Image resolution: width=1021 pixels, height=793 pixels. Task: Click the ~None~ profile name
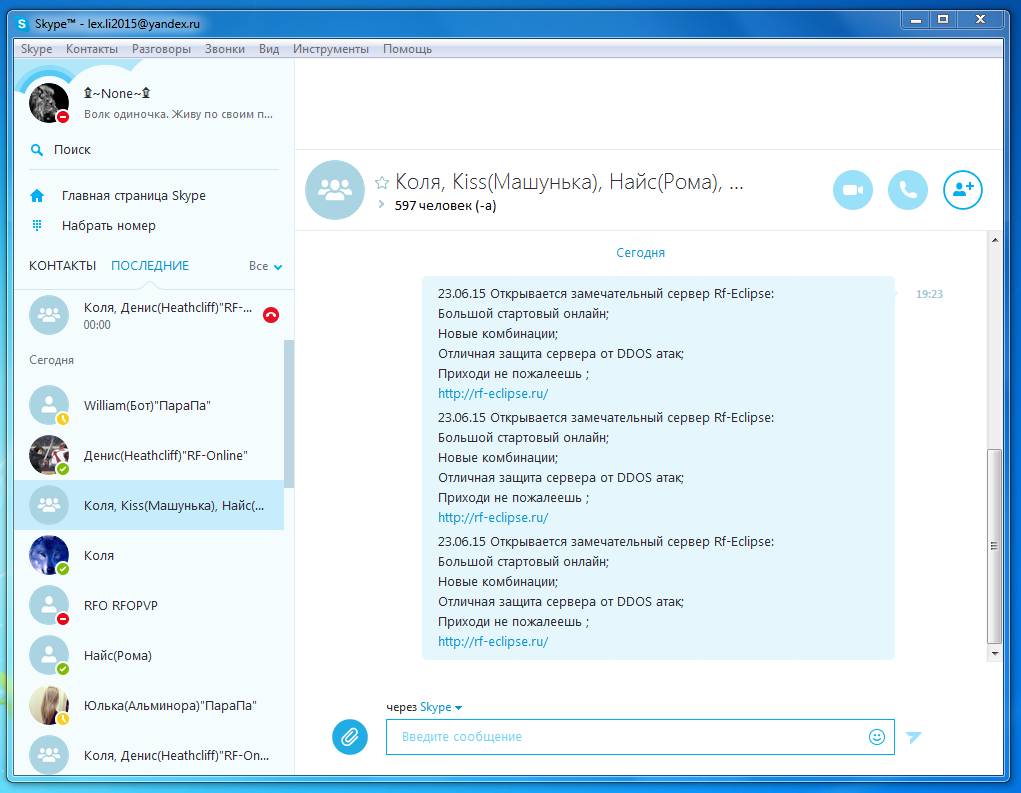pyautogui.click(x=117, y=94)
